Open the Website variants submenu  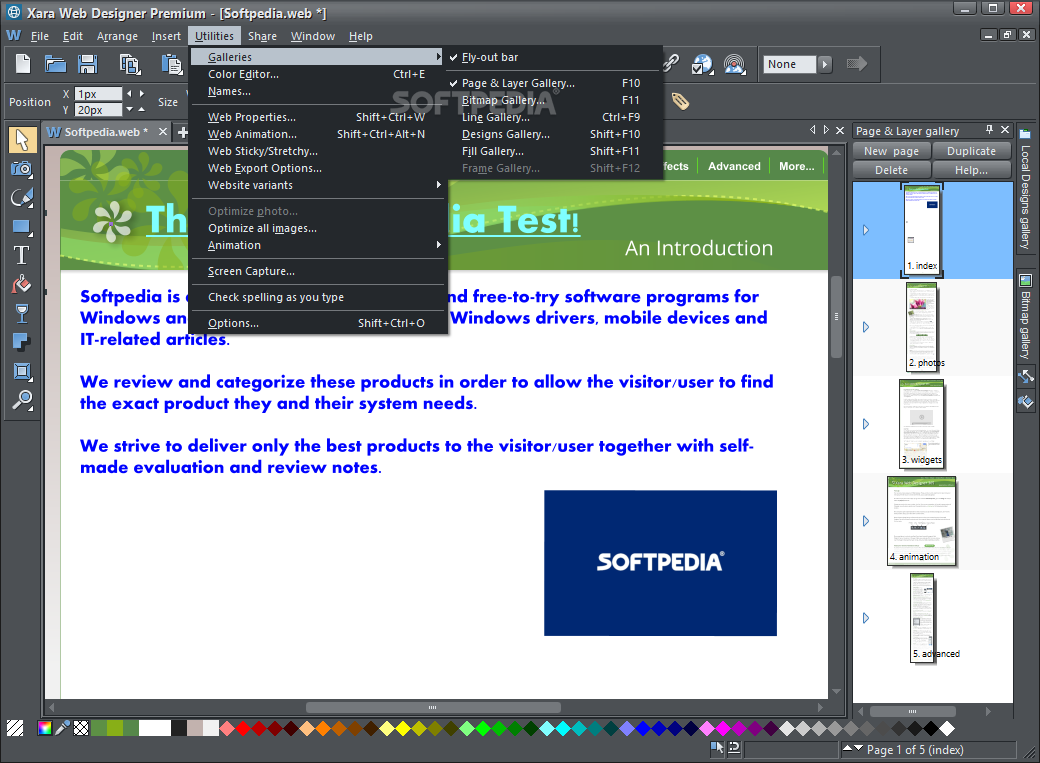(x=318, y=185)
